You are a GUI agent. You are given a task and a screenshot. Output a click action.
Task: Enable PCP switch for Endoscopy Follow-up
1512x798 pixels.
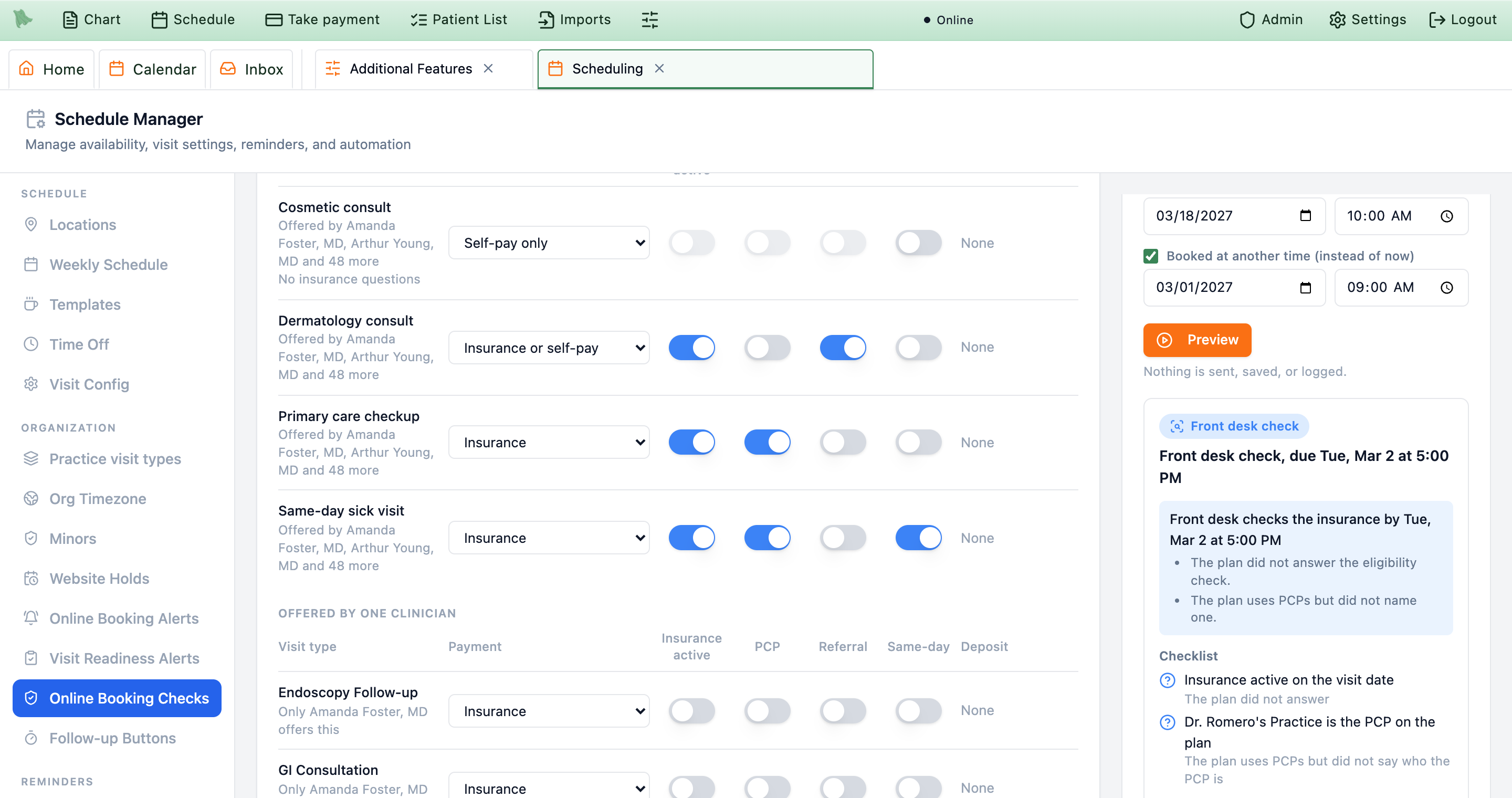(x=767, y=710)
